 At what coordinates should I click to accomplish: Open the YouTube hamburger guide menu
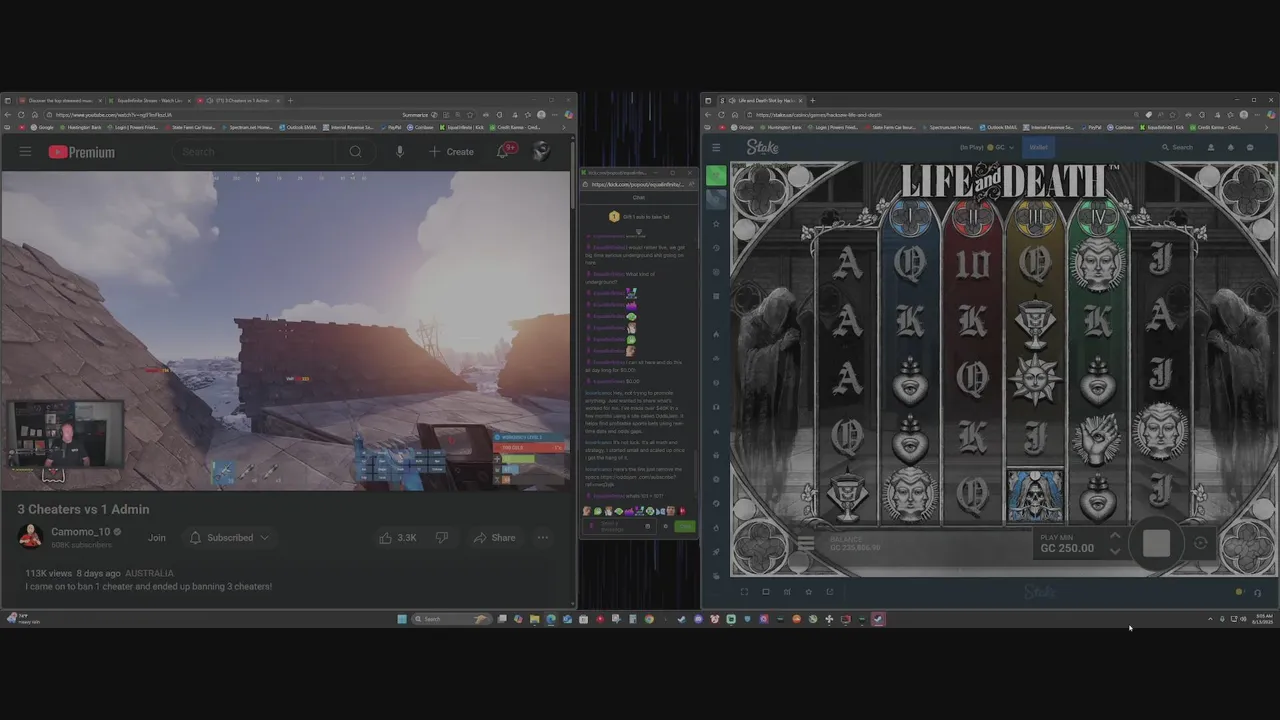click(x=25, y=152)
